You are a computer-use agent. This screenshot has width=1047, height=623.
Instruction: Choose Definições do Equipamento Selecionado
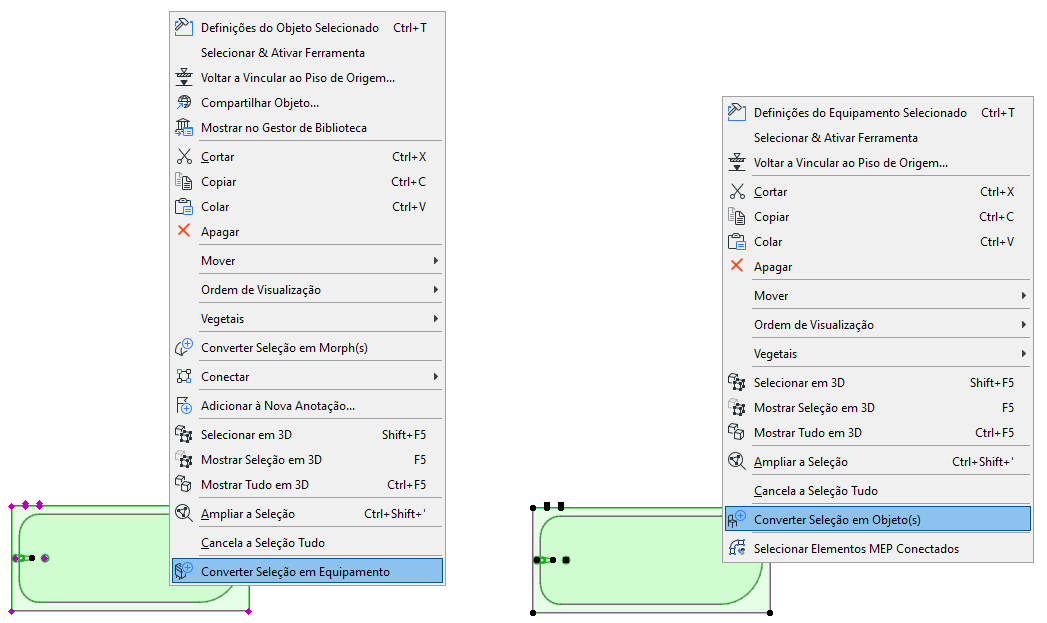pos(878,113)
